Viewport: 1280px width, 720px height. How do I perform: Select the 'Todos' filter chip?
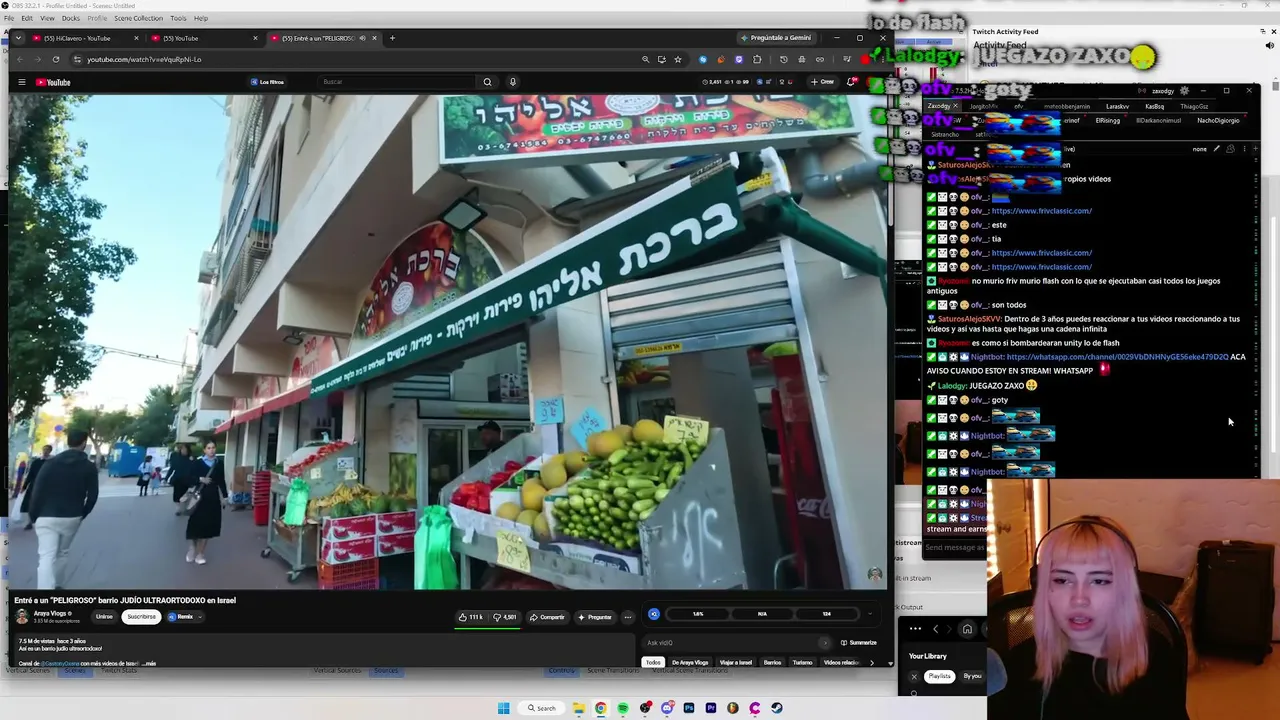653,662
